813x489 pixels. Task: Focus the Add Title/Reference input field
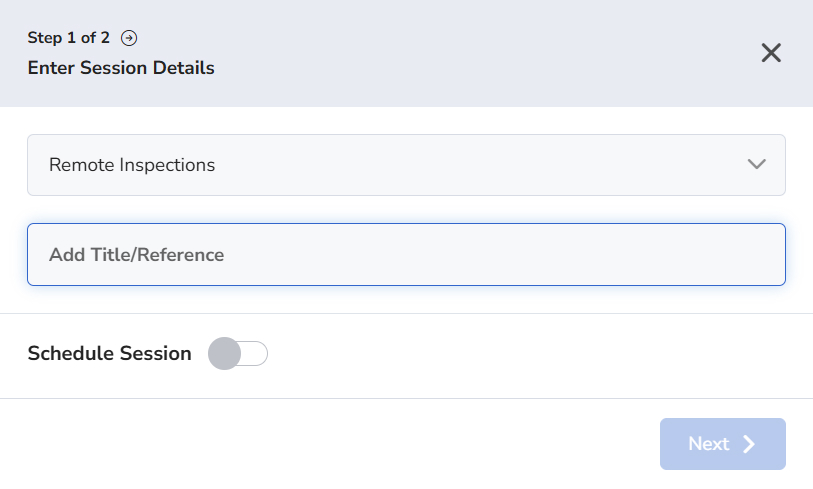(406, 255)
